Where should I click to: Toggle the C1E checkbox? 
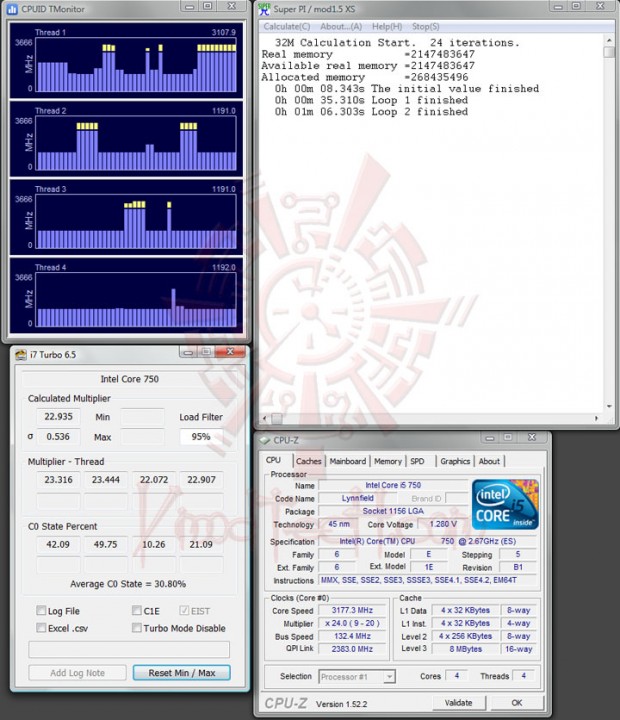click(136, 610)
